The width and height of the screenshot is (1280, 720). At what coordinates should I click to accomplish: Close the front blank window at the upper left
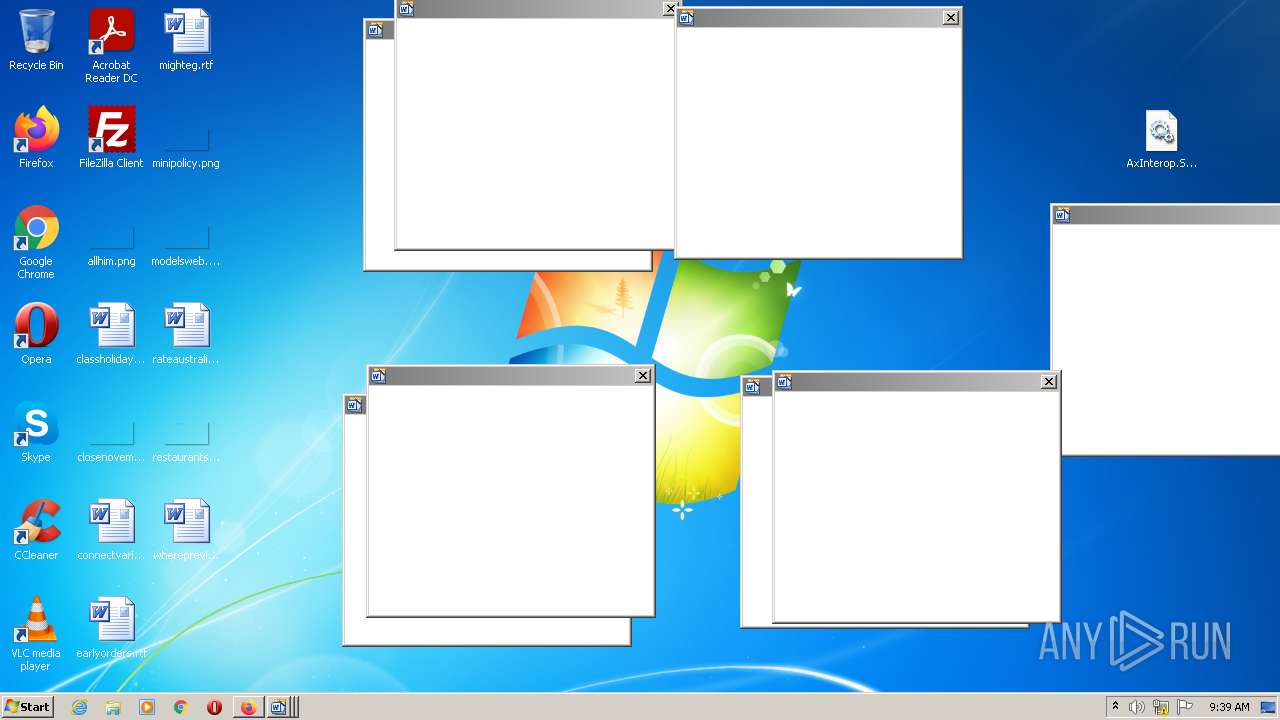tap(670, 9)
